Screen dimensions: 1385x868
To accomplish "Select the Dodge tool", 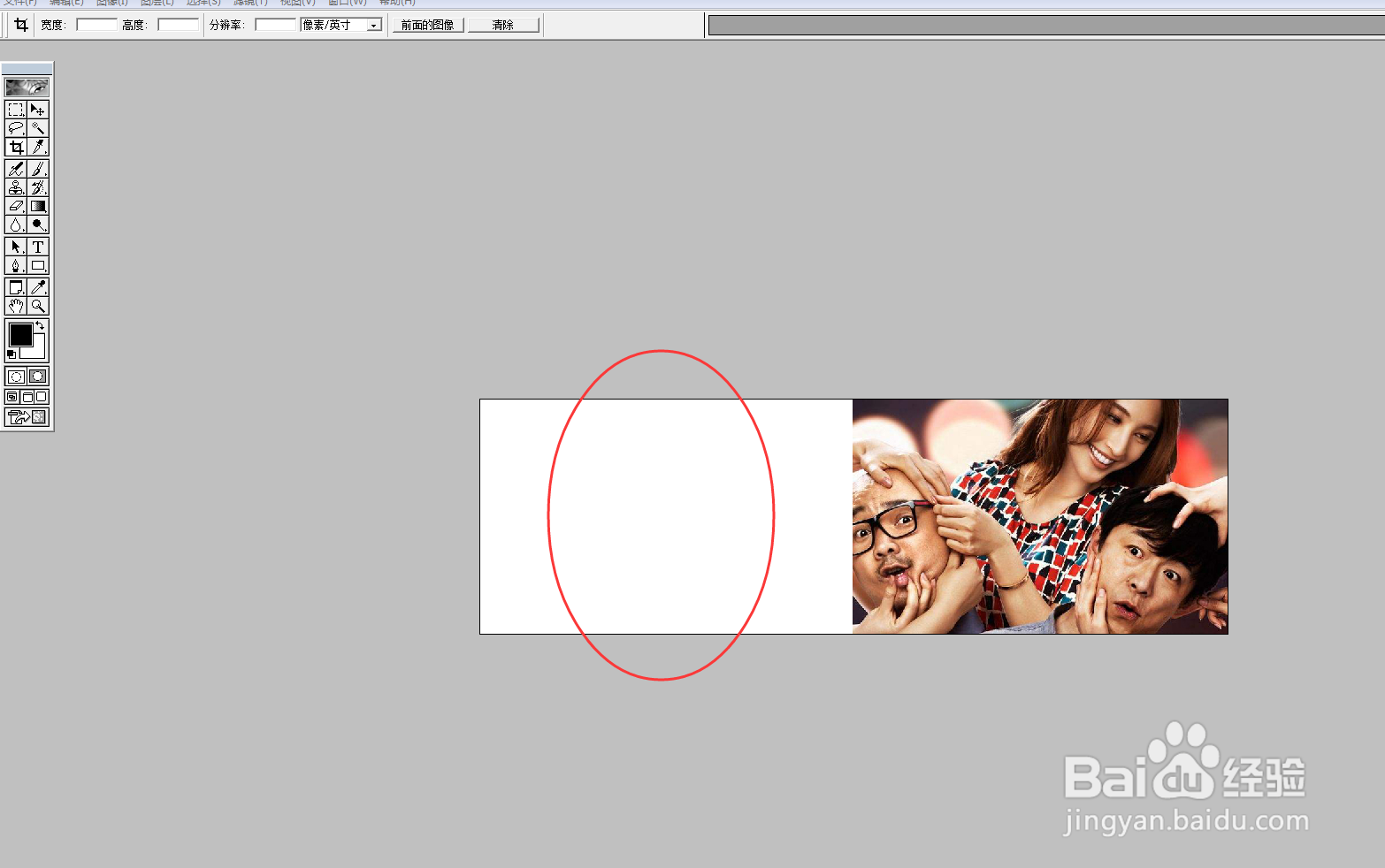I will pyautogui.click(x=38, y=225).
